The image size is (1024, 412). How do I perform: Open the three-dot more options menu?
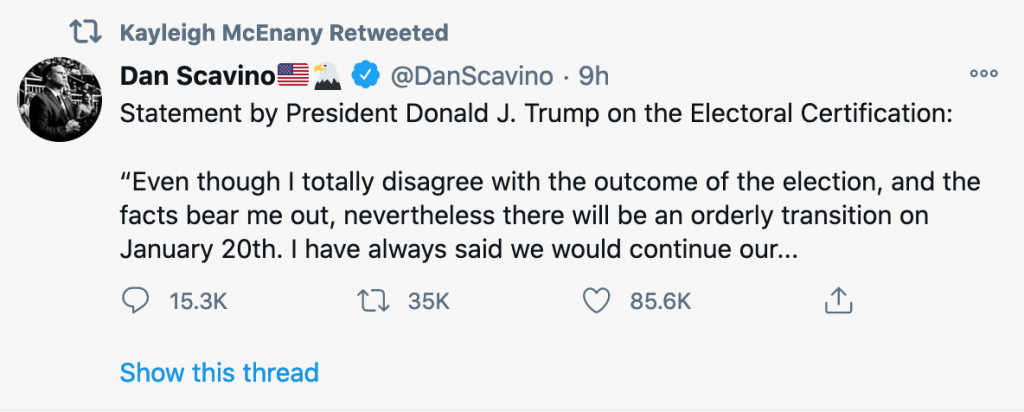[x=984, y=74]
